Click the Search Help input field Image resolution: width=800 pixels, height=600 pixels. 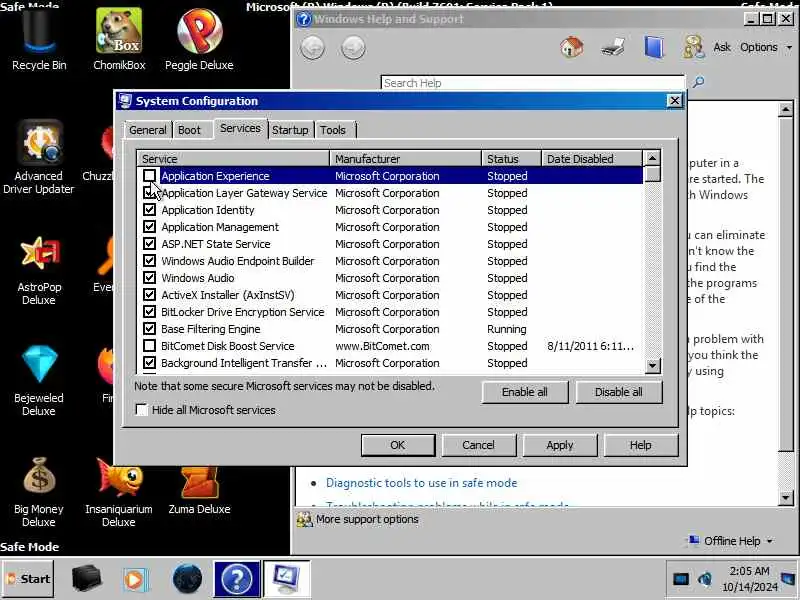(x=533, y=83)
